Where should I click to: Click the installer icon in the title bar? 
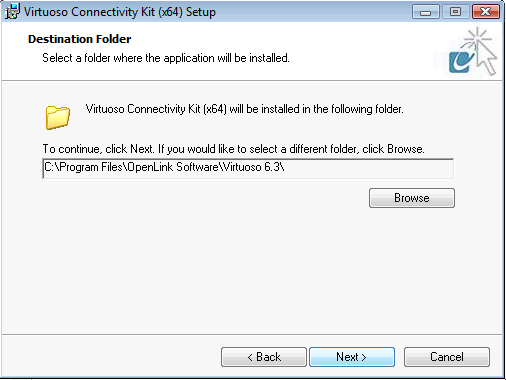(x=12, y=12)
